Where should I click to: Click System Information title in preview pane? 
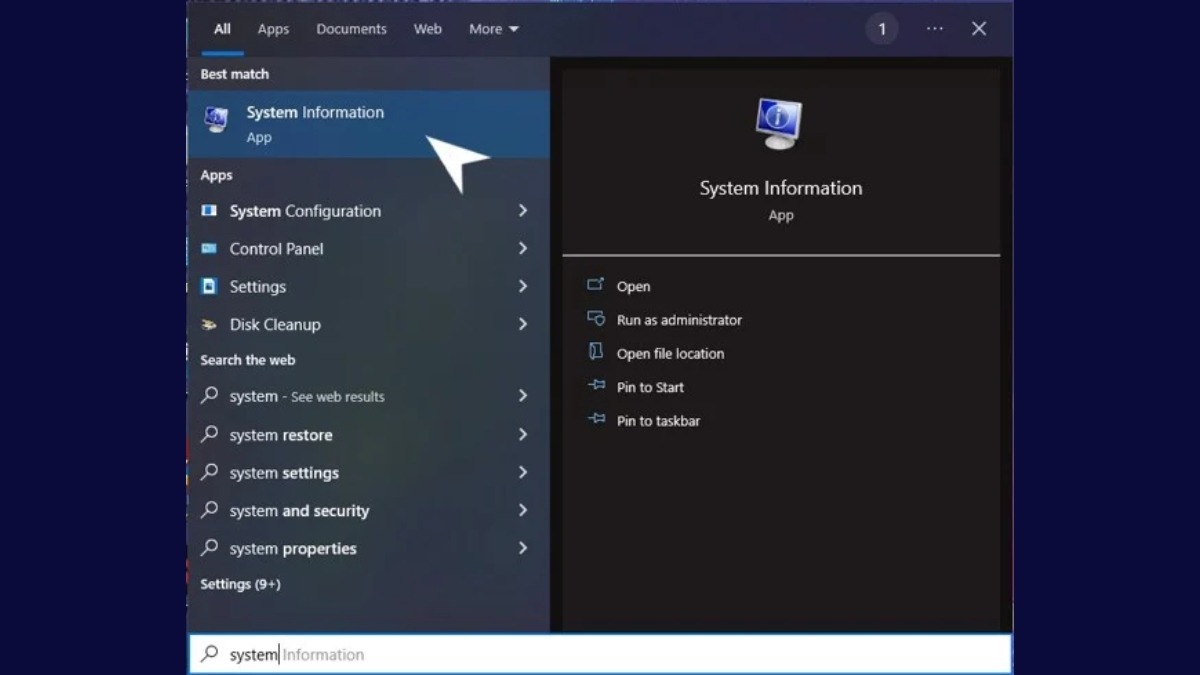coord(780,188)
